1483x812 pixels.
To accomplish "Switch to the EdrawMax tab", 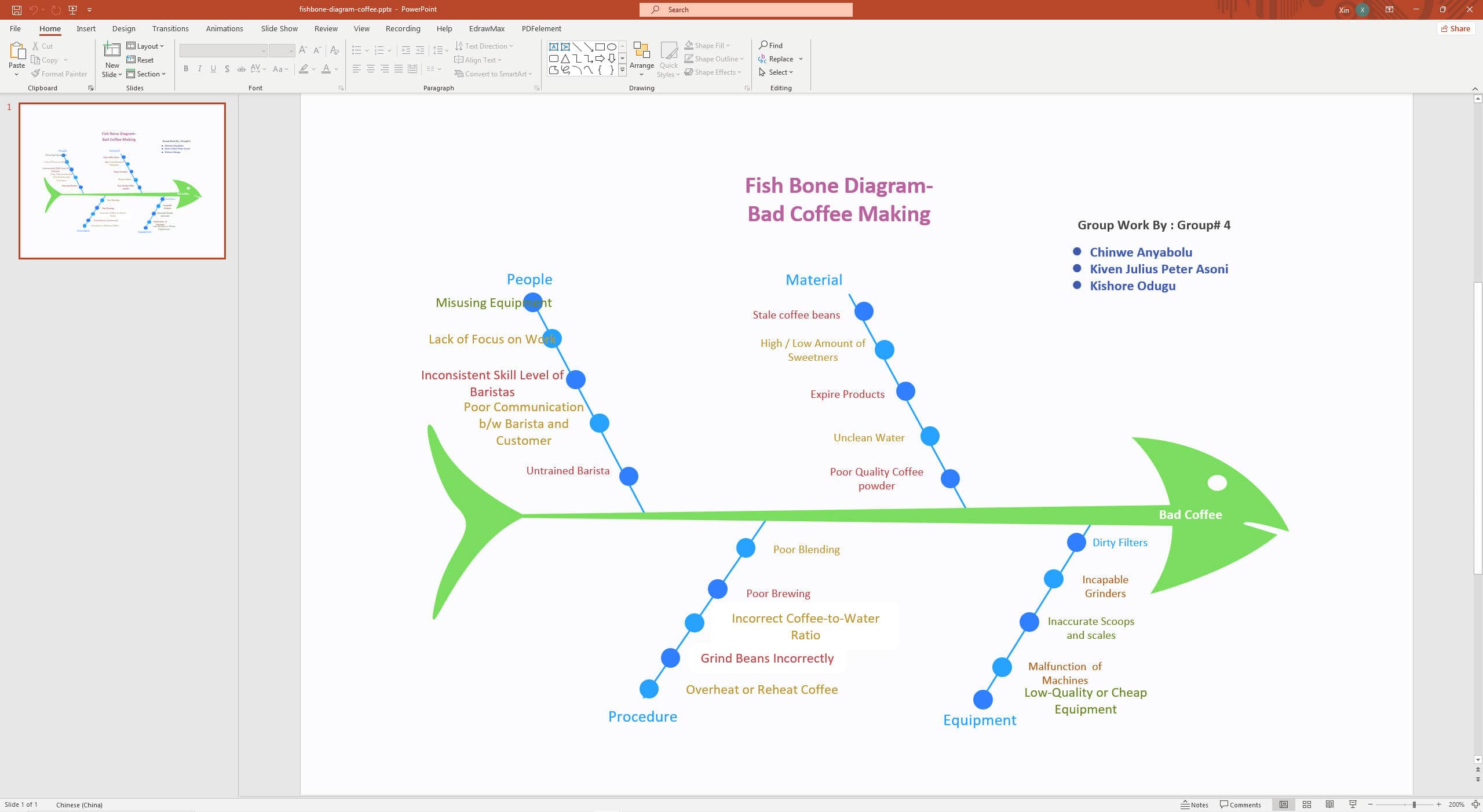I will pos(486,28).
